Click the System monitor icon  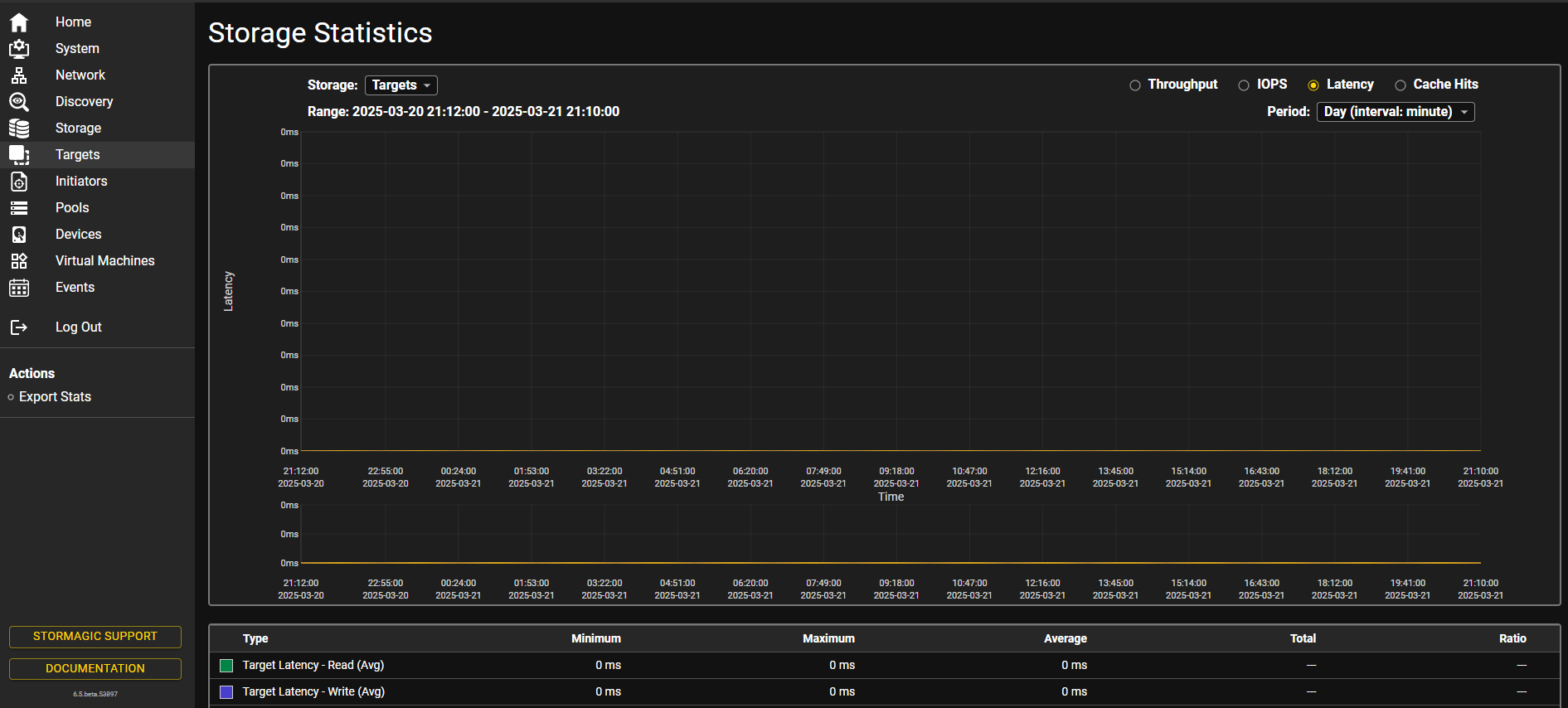point(19,49)
